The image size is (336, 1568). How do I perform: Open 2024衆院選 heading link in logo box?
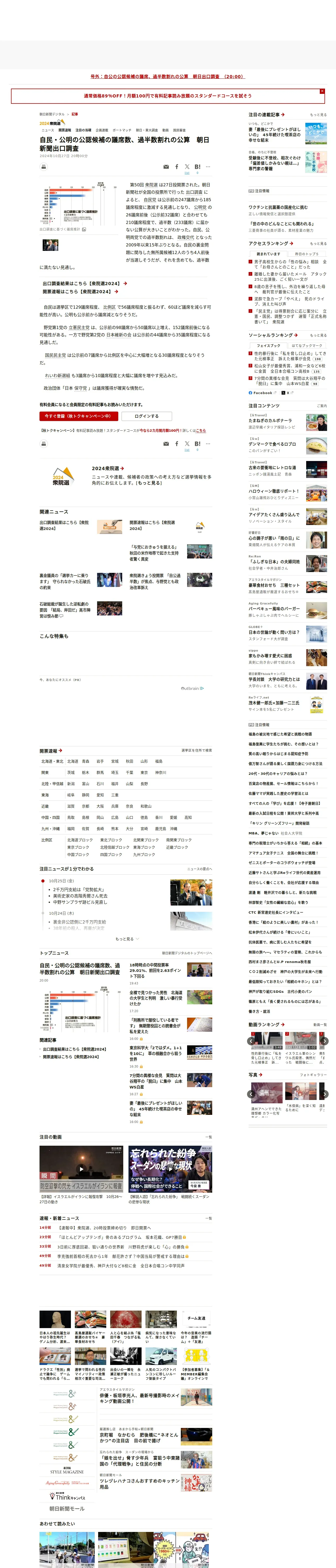(108, 469)
